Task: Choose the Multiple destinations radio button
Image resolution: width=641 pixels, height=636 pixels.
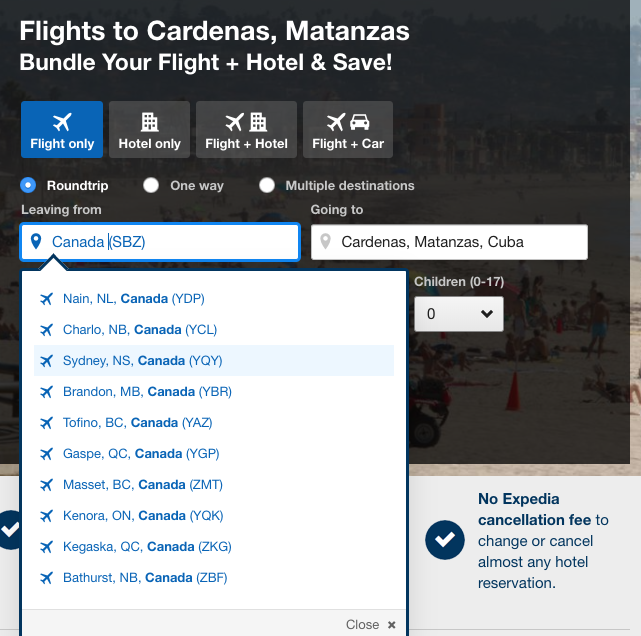Action: pos(267,185)
